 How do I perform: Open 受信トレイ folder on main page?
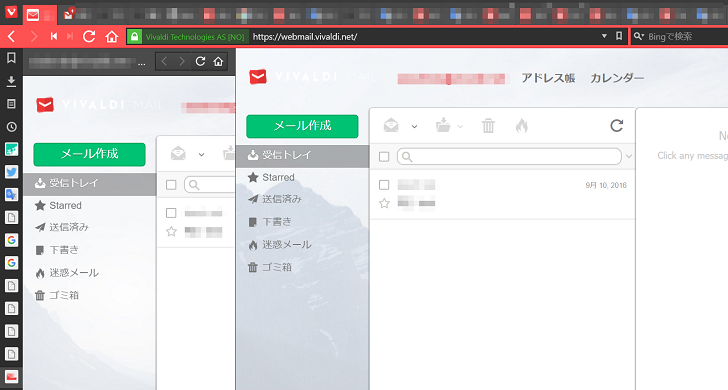pyautogui.click(x=302, y=155)
